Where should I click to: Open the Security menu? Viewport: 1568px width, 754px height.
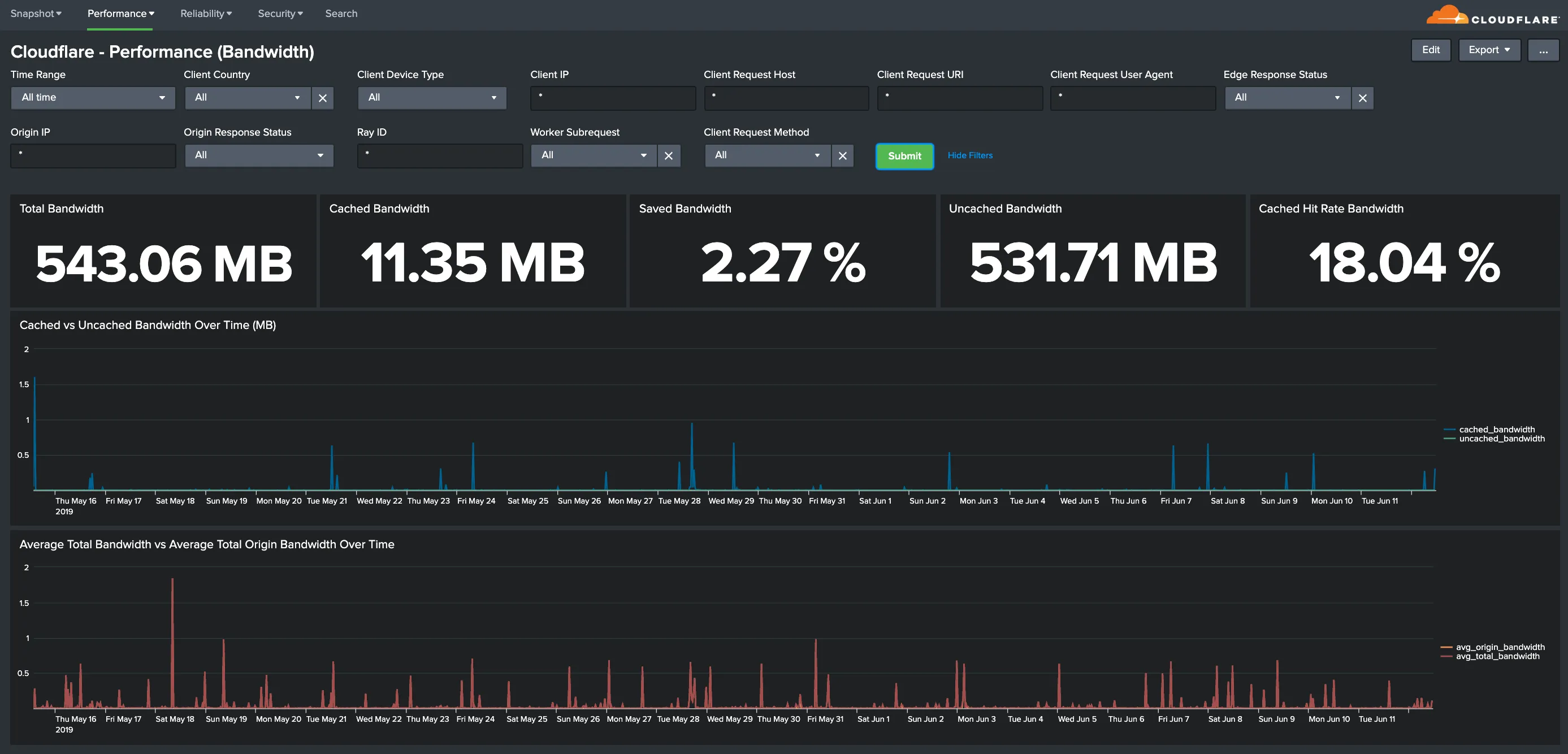[280, 14]
